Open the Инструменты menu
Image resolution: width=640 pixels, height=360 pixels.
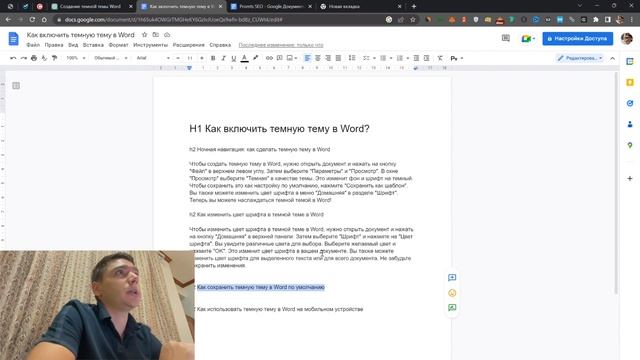150,45
